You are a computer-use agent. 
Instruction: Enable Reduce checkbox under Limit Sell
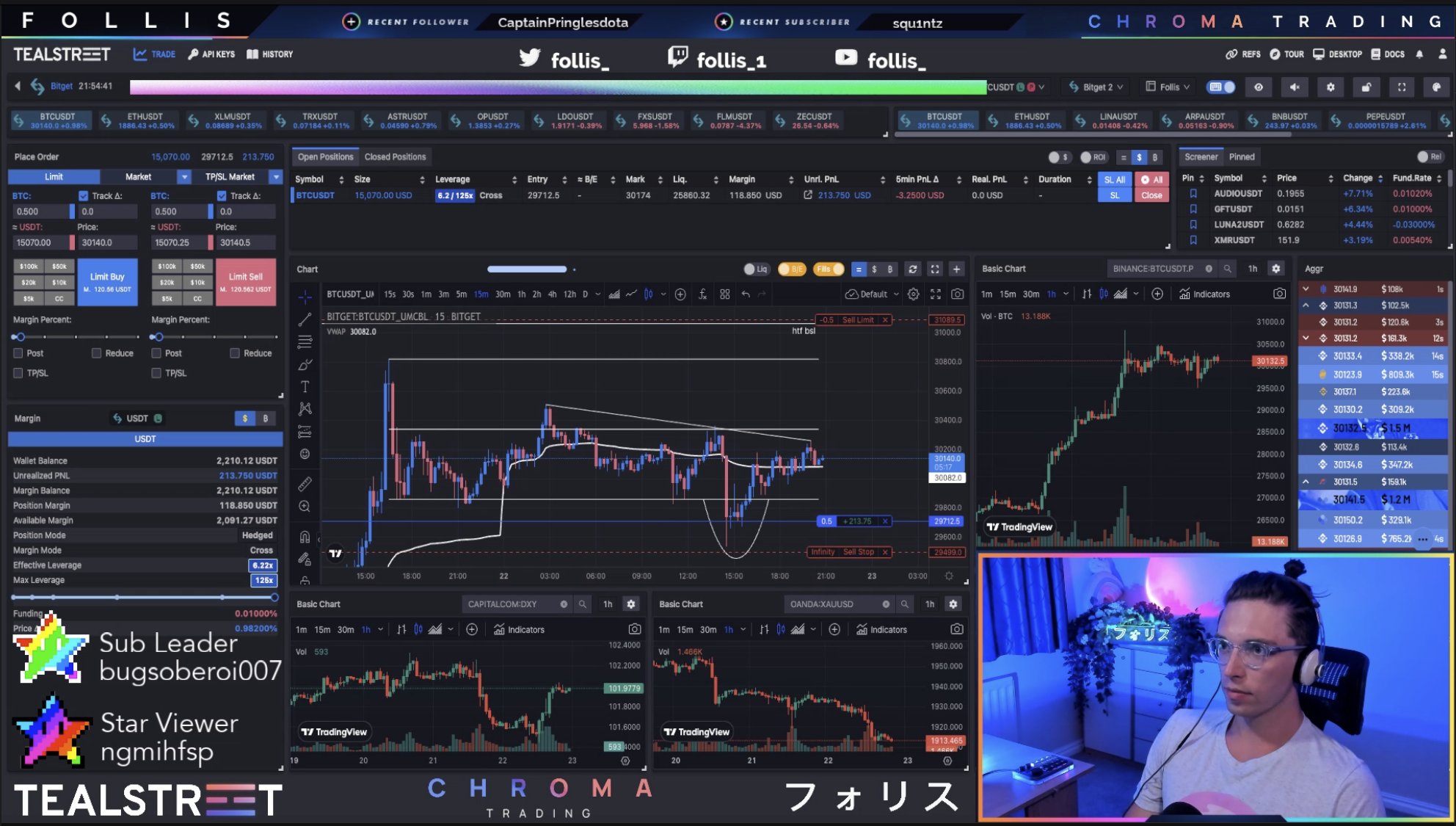pyautogui.click(x=235, y=353)
